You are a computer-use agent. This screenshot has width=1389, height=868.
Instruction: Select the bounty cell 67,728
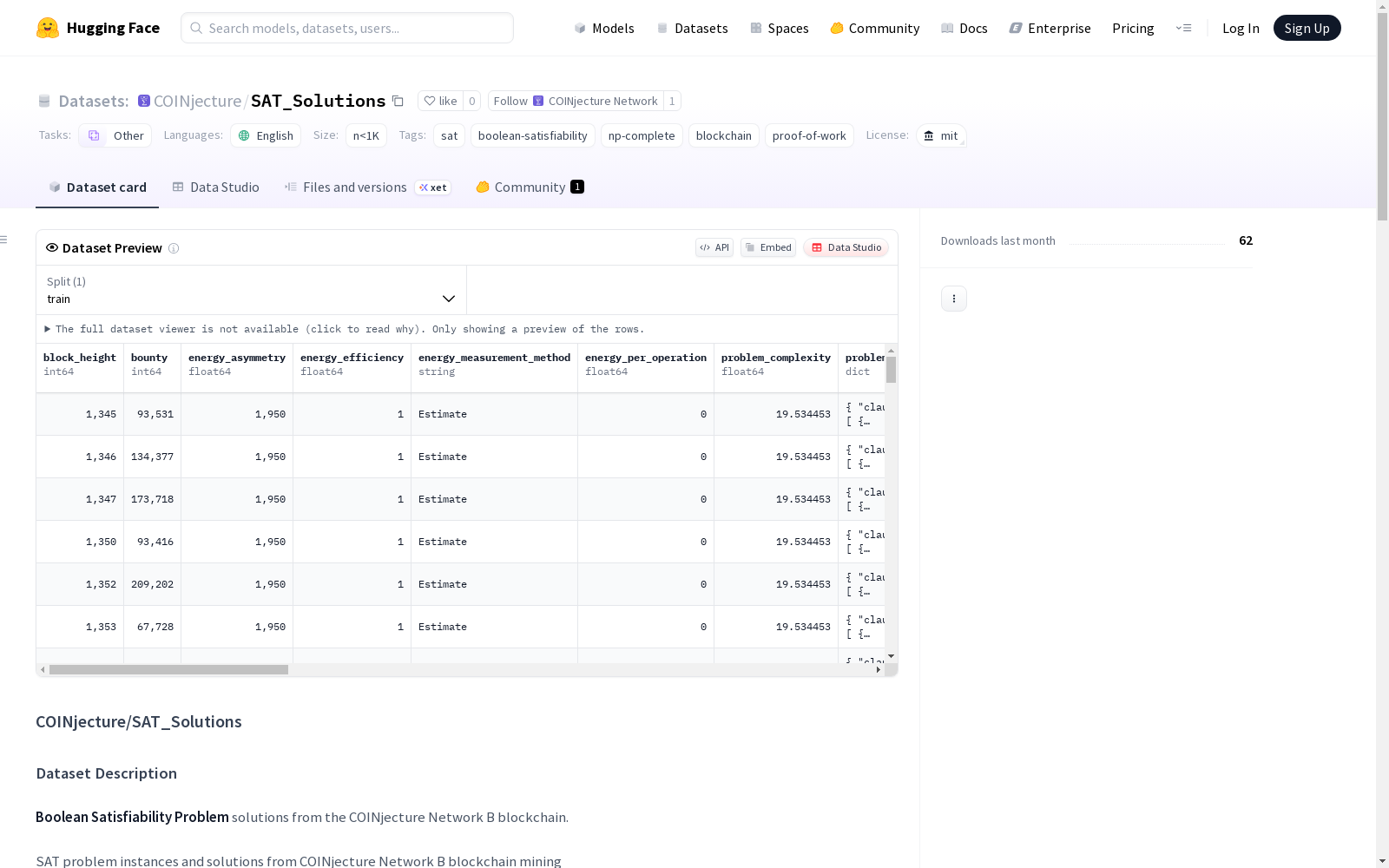(x=153, y=627)
